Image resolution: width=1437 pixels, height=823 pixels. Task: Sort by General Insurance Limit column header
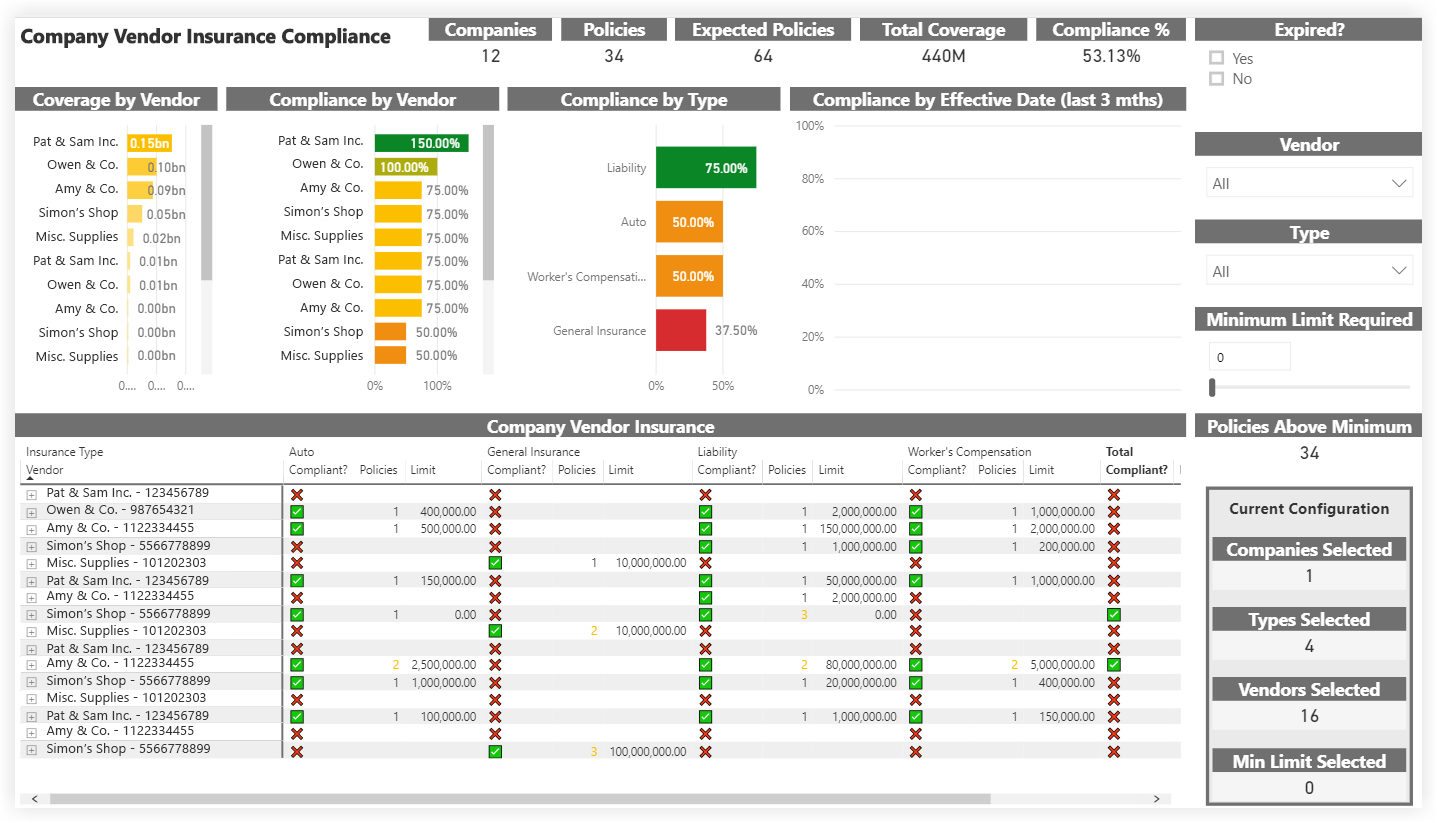(621, 470)
